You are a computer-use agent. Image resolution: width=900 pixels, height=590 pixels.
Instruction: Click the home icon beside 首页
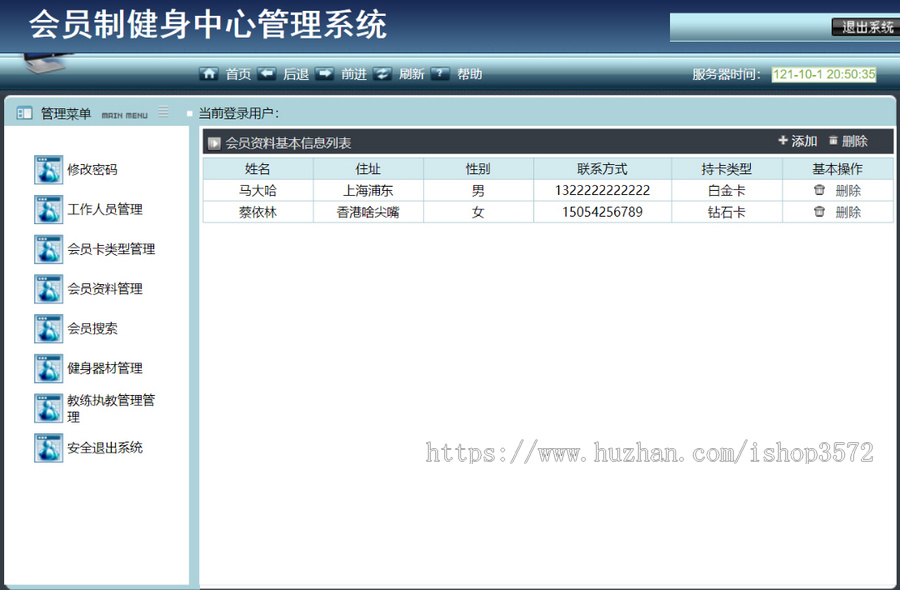pos(208,73)
